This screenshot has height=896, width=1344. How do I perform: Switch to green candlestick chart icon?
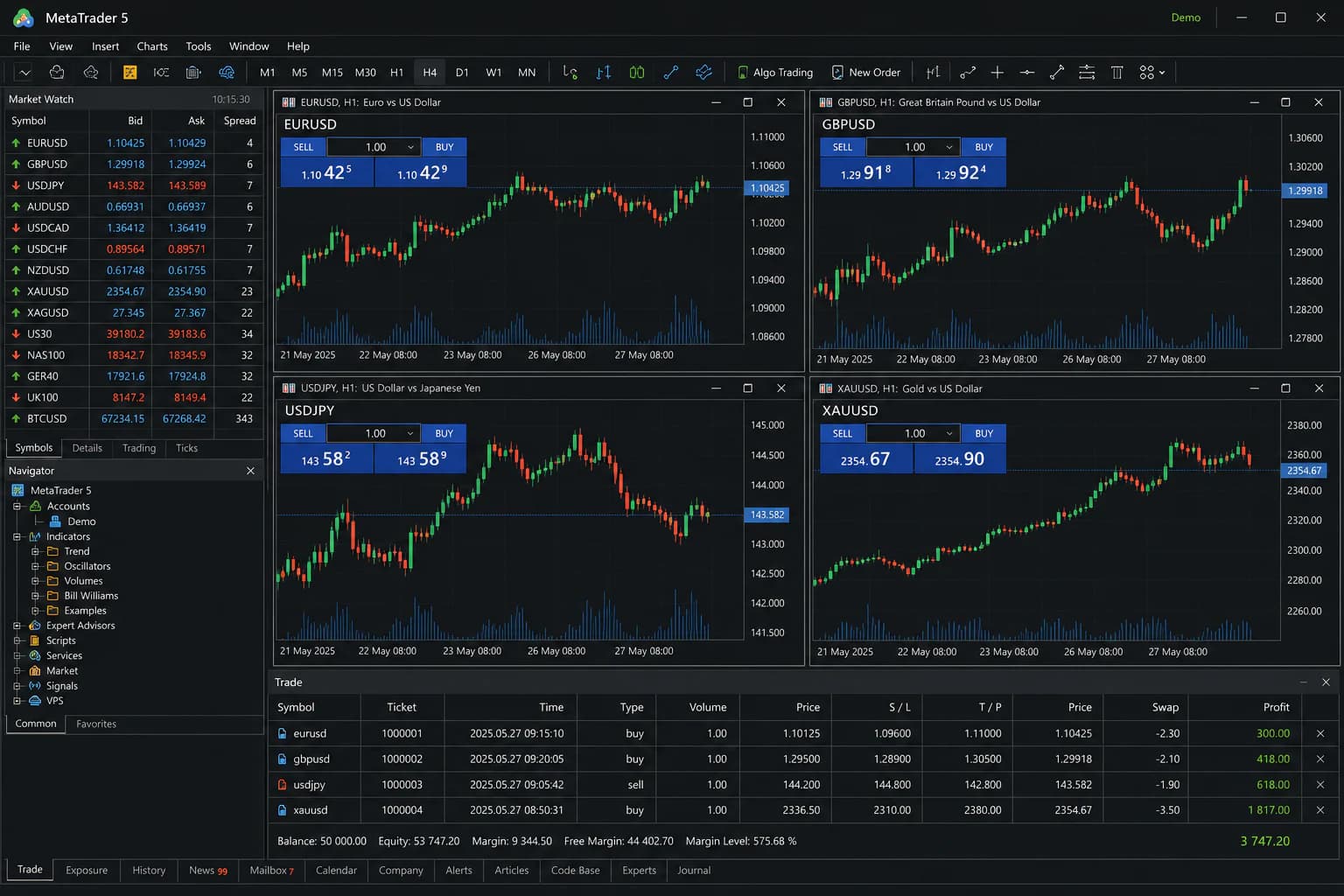pyautogui.click(x=637, y=73)
